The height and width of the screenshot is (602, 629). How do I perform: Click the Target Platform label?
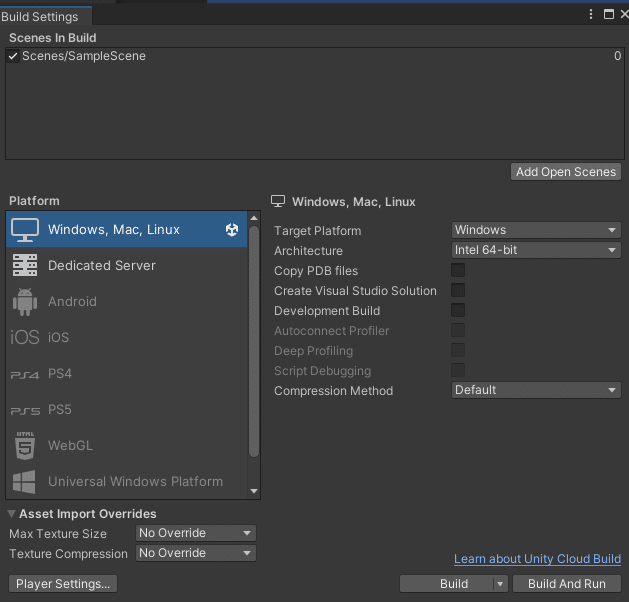pos(318,231)
